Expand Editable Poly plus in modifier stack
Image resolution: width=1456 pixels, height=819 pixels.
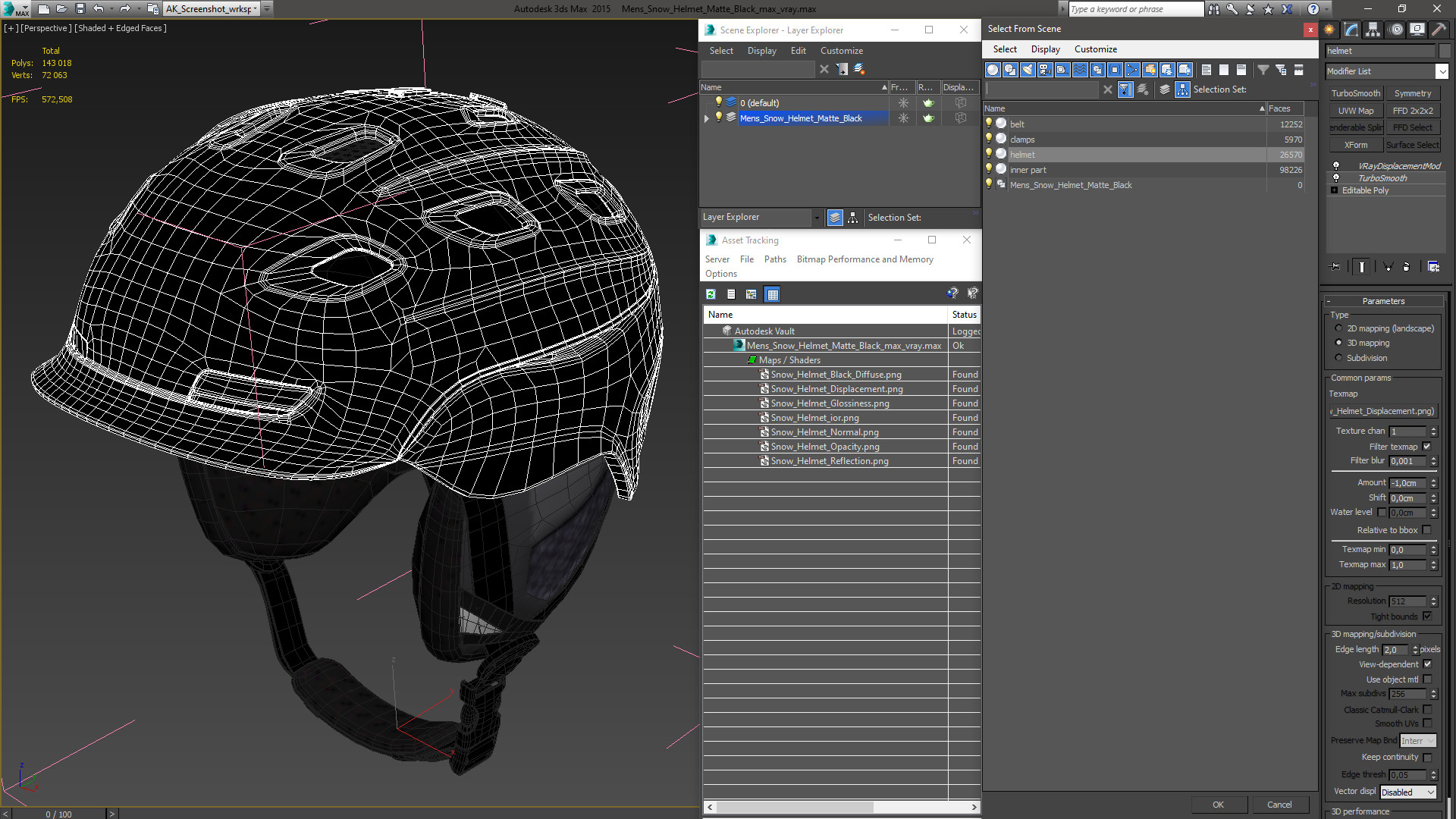pos(1334,190)
